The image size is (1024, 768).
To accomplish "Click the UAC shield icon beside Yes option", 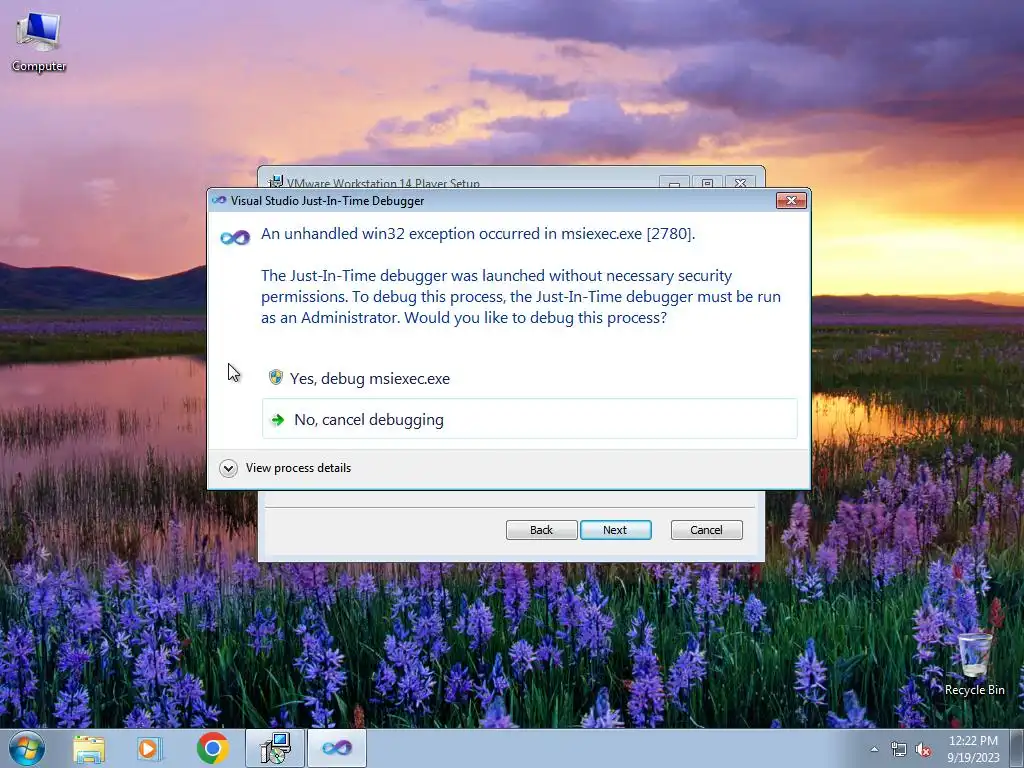I will tap(276, 377).
